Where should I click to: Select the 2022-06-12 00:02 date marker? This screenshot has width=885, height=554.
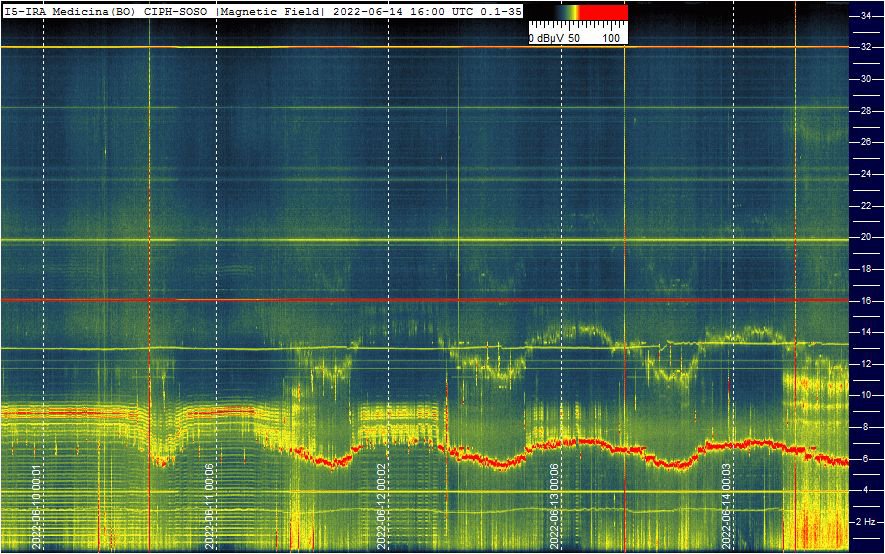click(382, 506)
